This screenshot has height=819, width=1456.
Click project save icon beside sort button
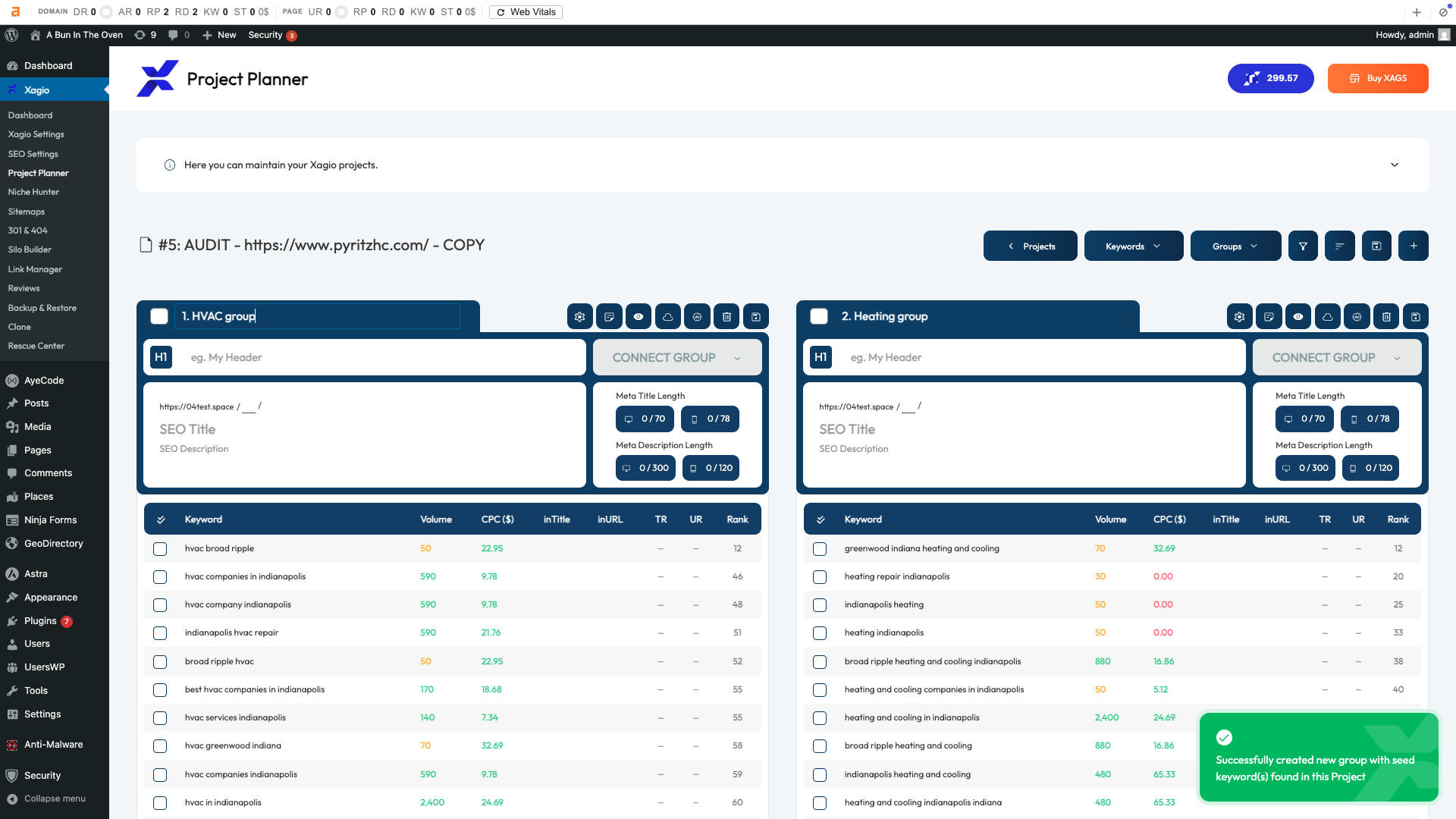point(1376,246)
